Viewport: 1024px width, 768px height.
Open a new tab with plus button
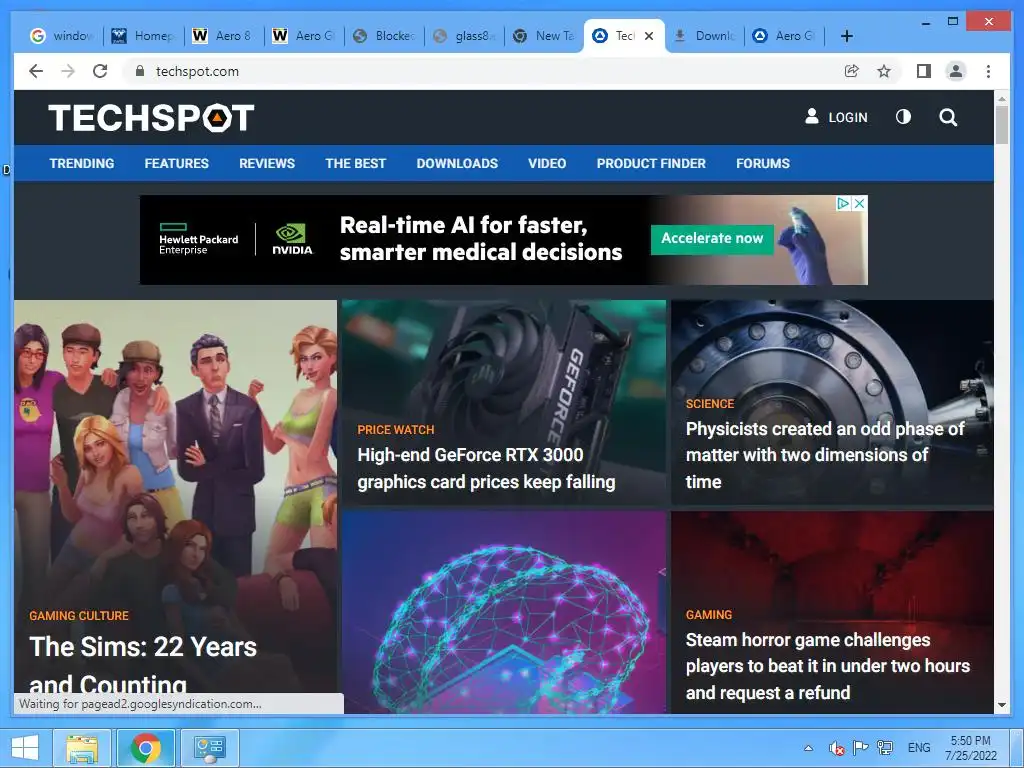tap(846, 36)
